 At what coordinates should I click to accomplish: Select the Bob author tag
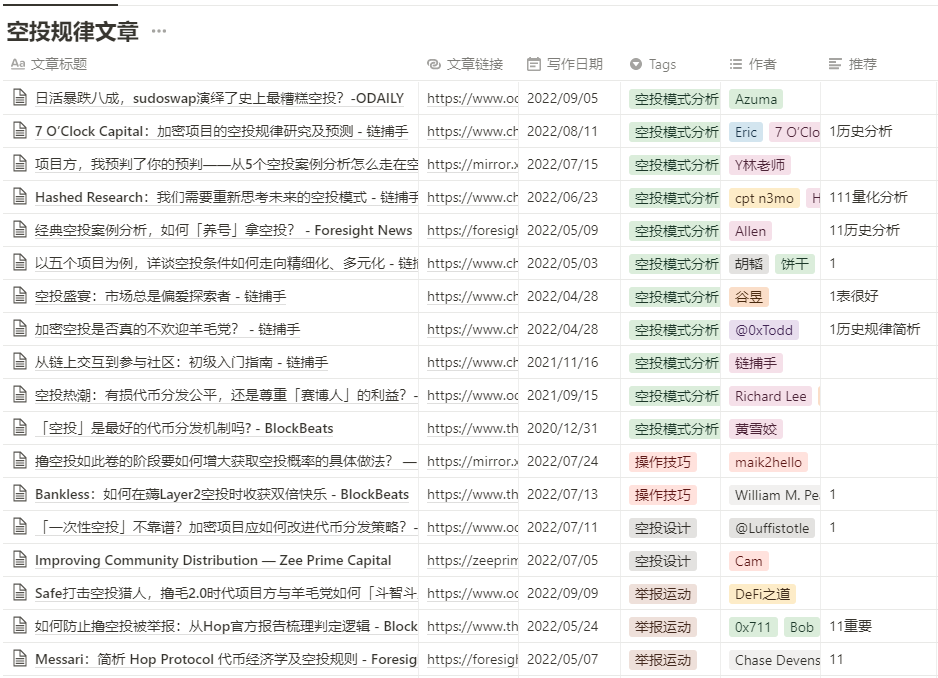[x=801, y=627]
